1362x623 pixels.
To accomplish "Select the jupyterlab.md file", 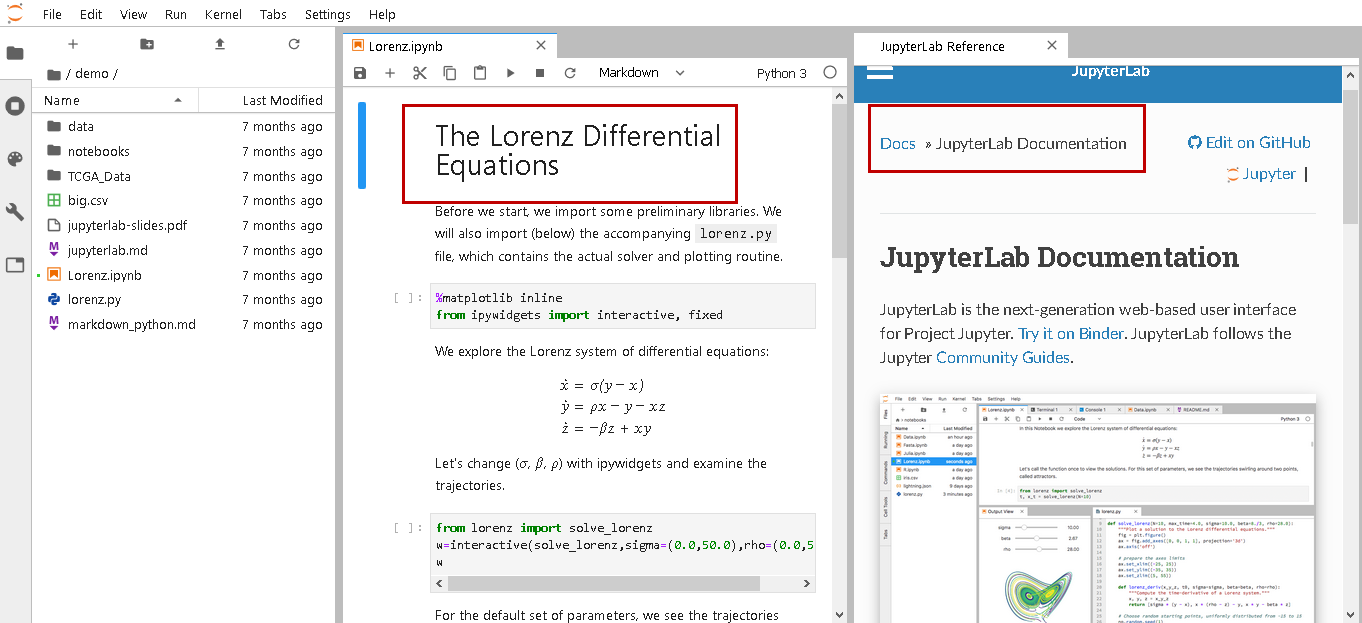I will pos(183,250).
